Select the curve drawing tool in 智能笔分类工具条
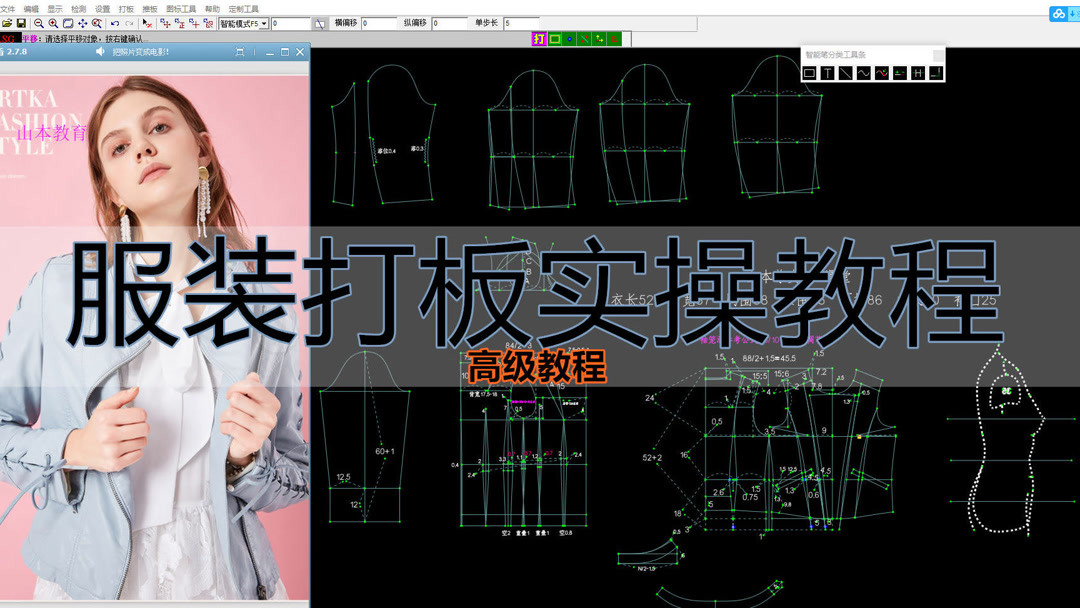 click(x=864, y=72)
